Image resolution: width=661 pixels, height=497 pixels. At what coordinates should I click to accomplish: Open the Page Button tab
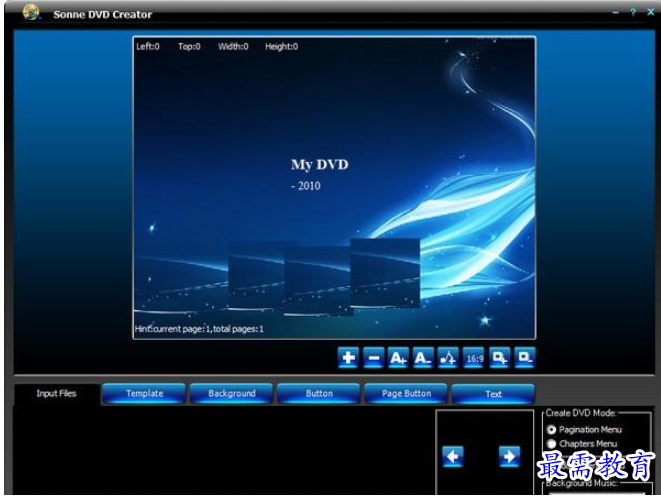click(406, 394)
